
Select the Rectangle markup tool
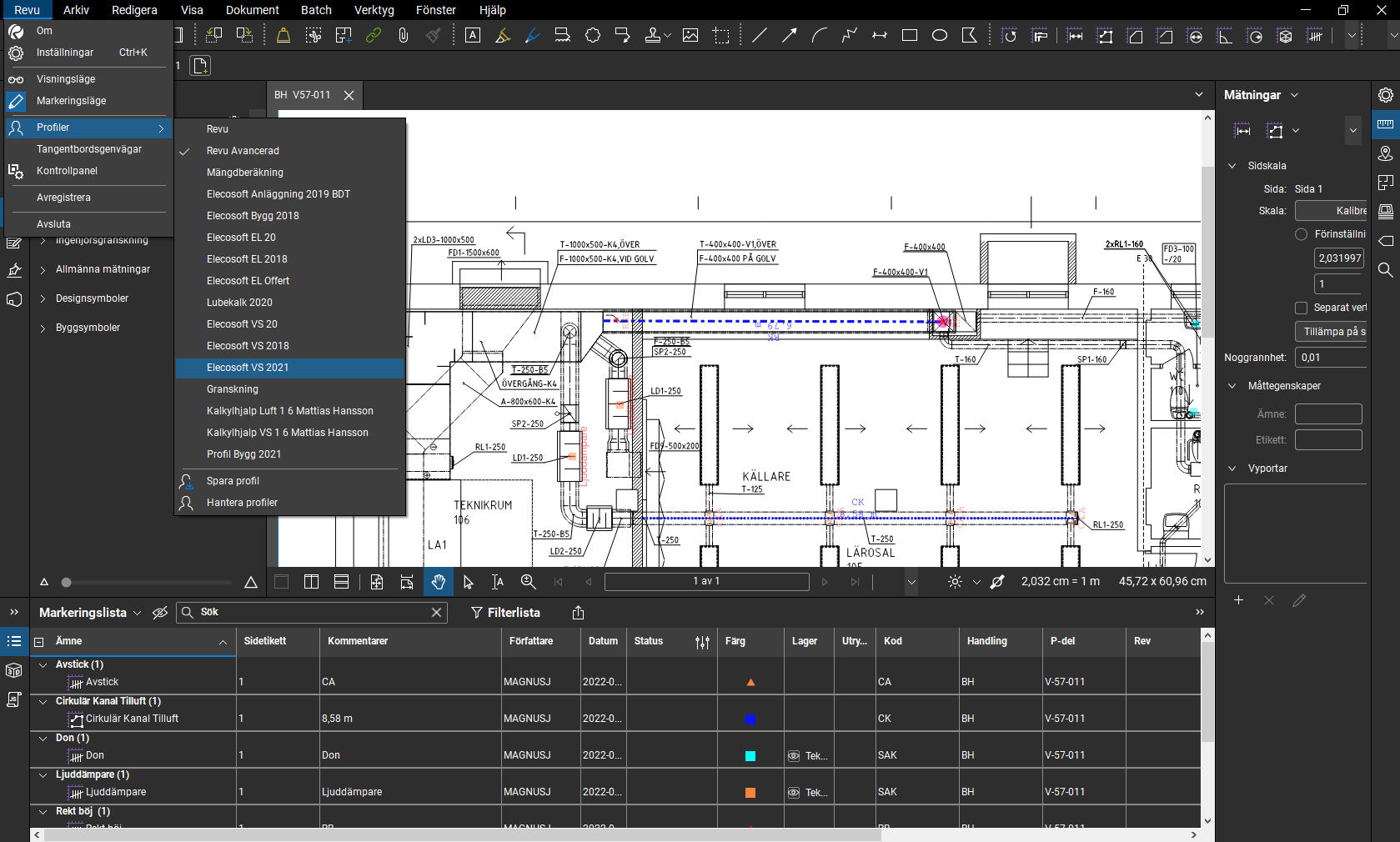click(910, 35)
